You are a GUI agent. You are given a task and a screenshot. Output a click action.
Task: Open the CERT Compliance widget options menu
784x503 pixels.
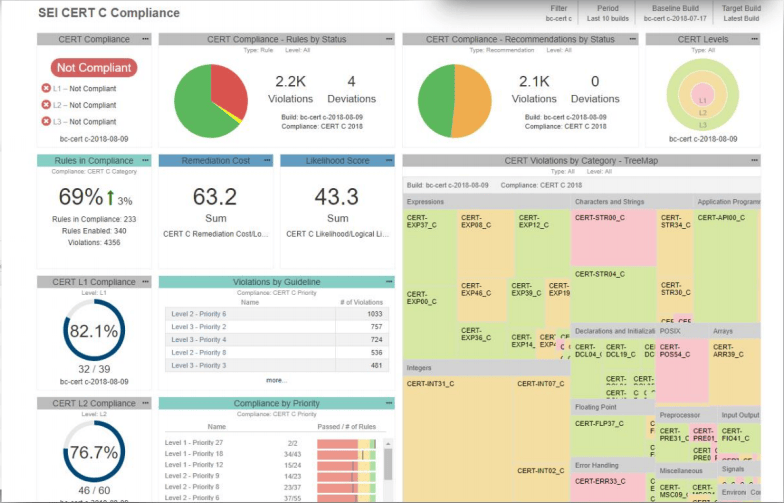(145, 39)
